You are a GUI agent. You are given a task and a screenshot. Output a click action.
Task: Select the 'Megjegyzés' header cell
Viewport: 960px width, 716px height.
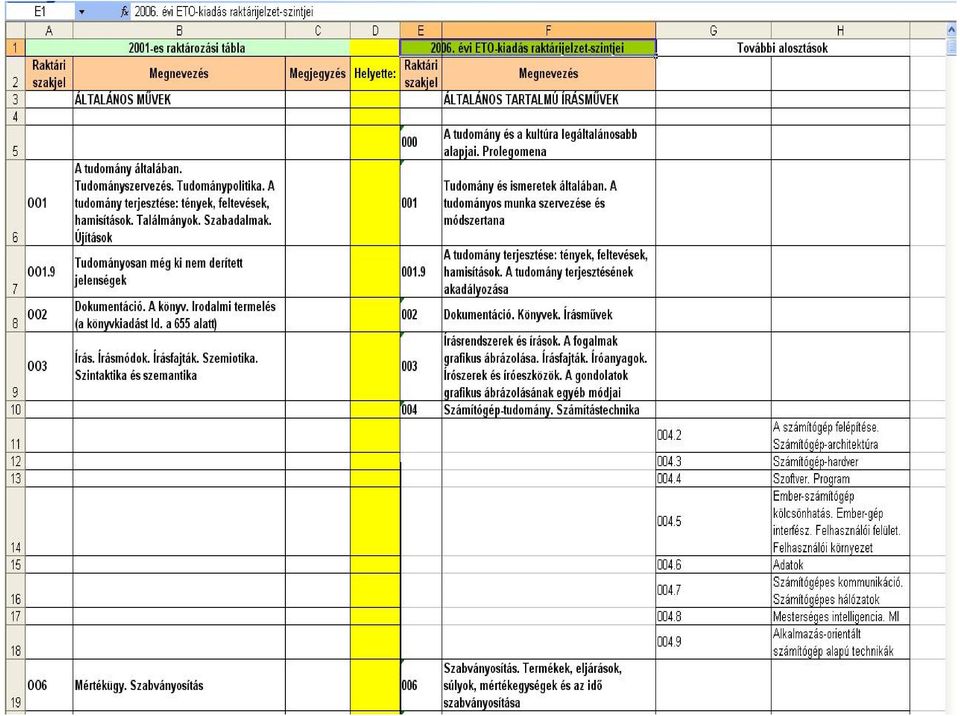(x=318, y=73)
